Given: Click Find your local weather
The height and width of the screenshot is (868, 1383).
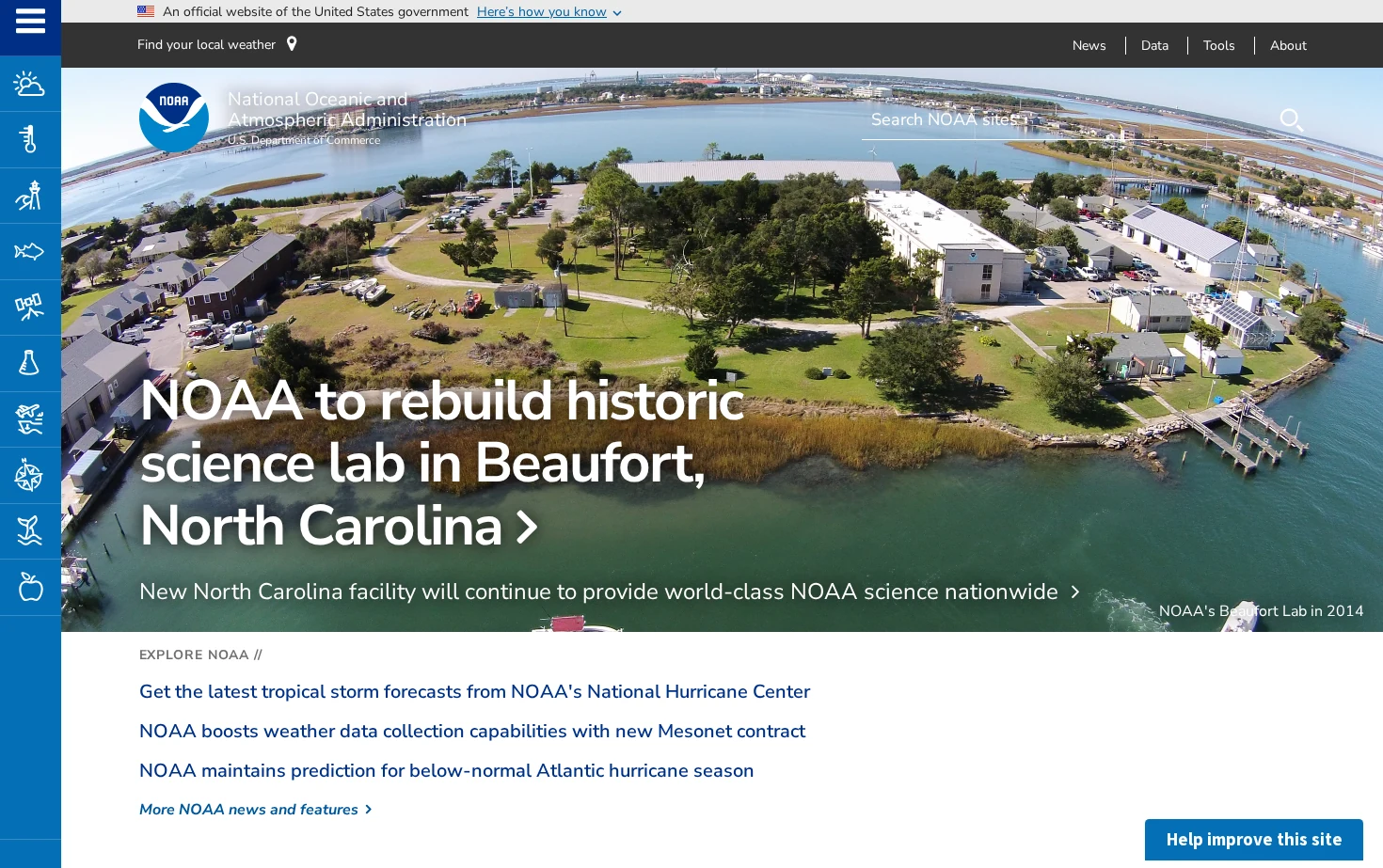Looking at the screenshot, I should coord(206,44).
